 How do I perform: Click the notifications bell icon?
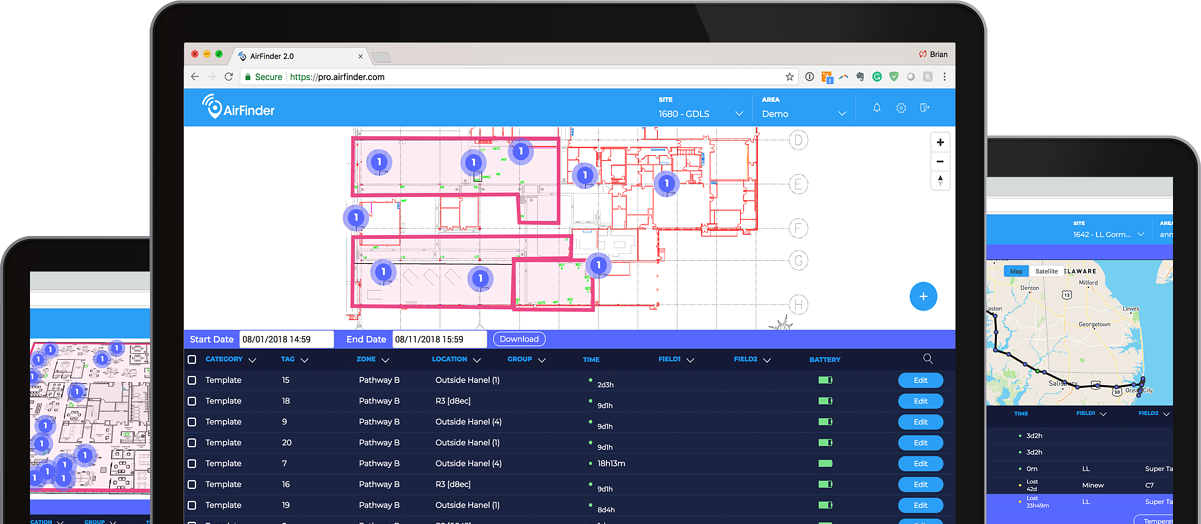[x=877, y=108]
